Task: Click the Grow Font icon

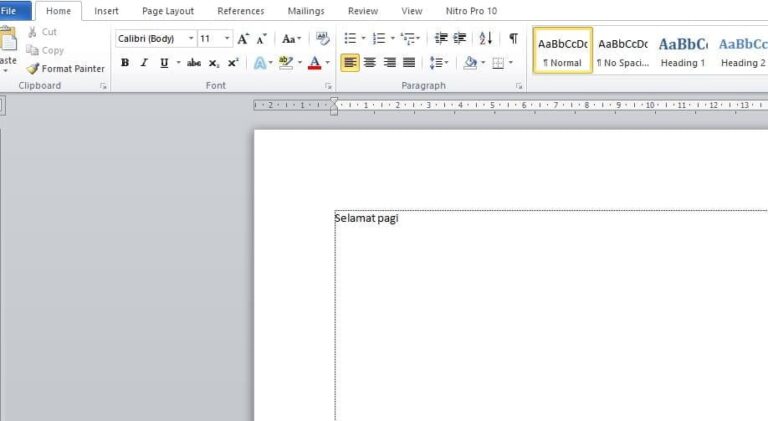Action: pos(243,39)
